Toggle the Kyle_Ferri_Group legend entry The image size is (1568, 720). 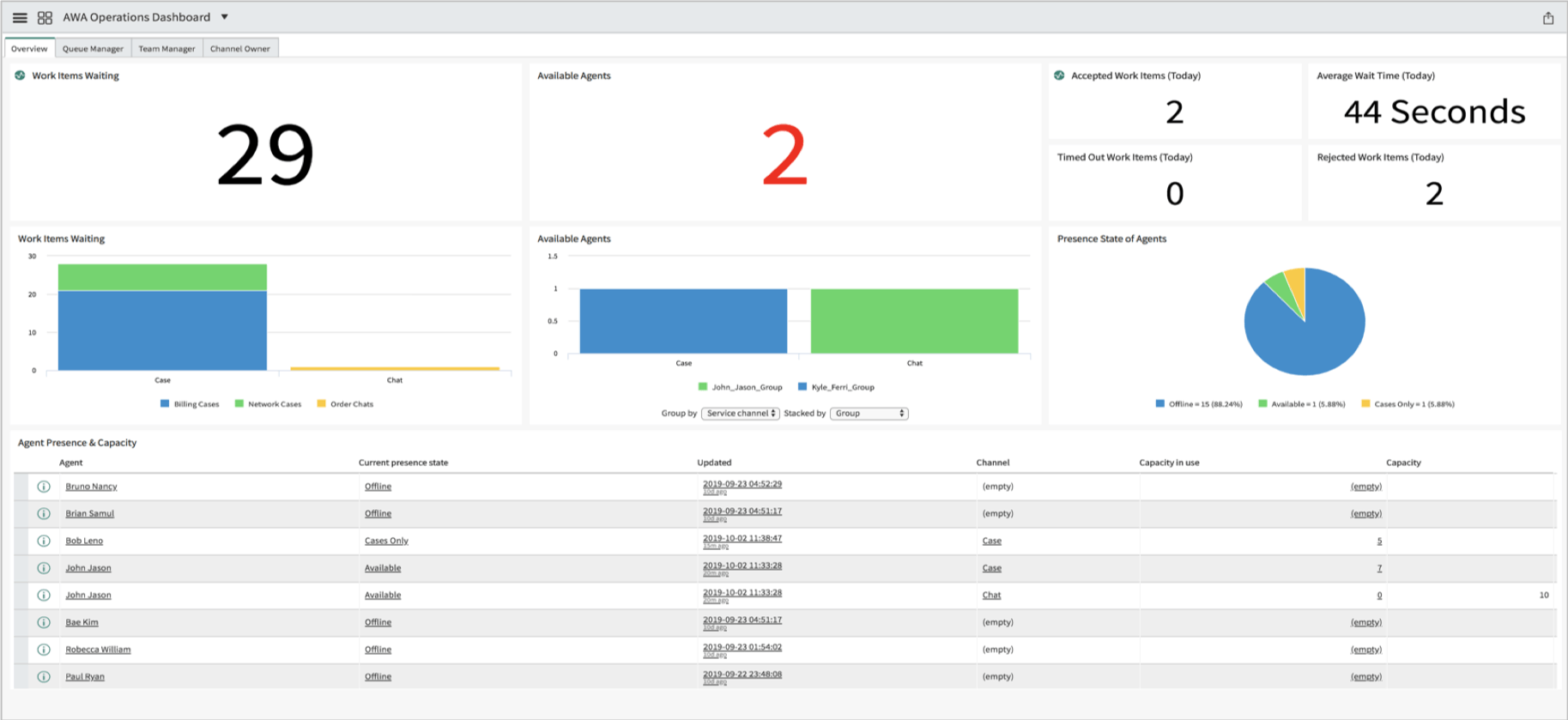tap(837, 387)
